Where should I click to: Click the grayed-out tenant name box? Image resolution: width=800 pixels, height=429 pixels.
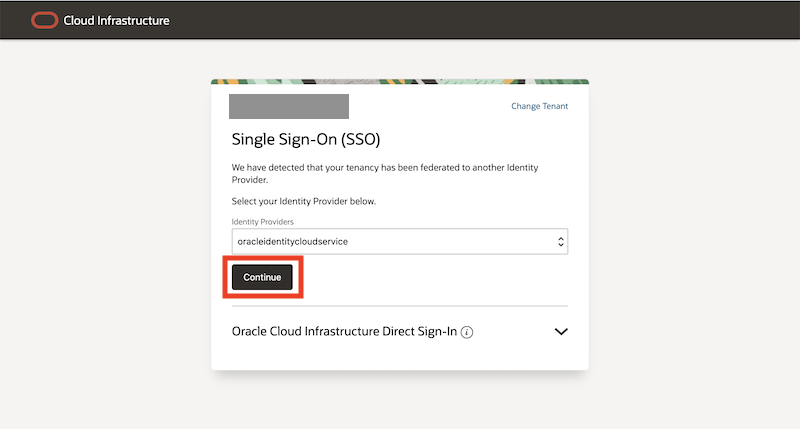coord(289,106)
